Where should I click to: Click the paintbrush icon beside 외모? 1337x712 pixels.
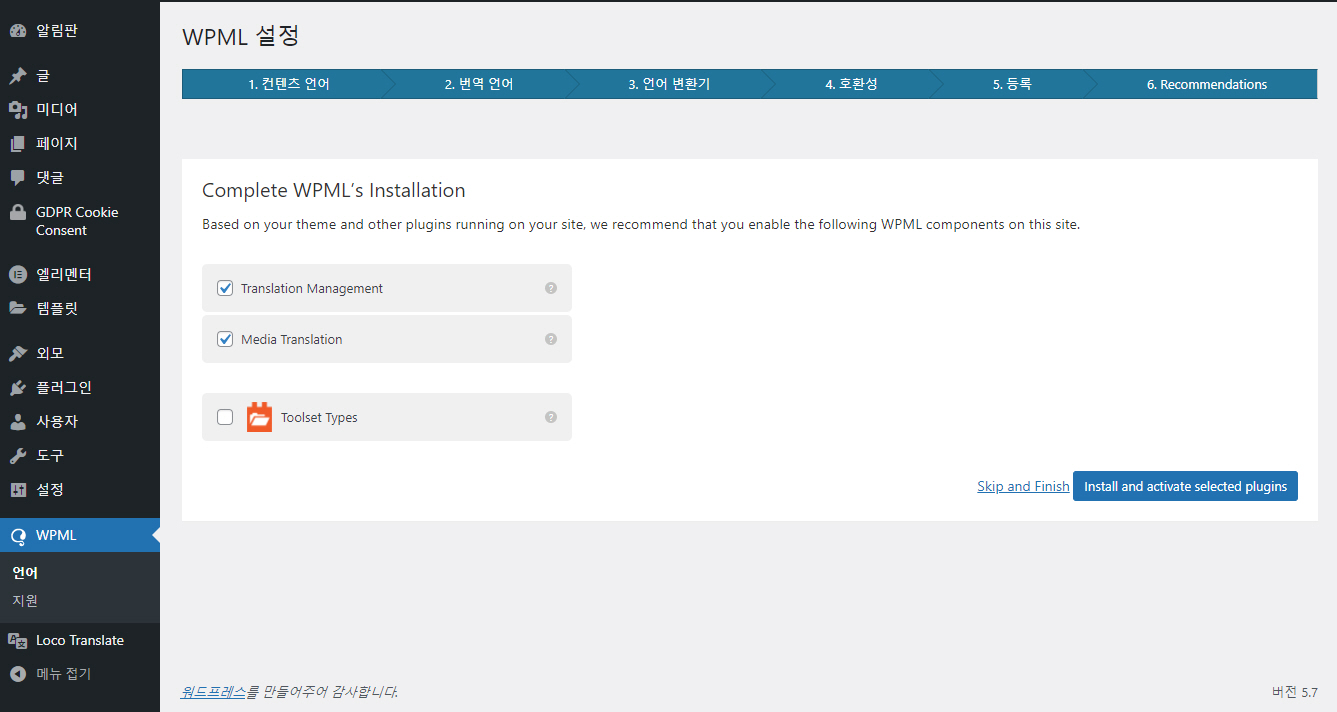click(x=17, y=354)
